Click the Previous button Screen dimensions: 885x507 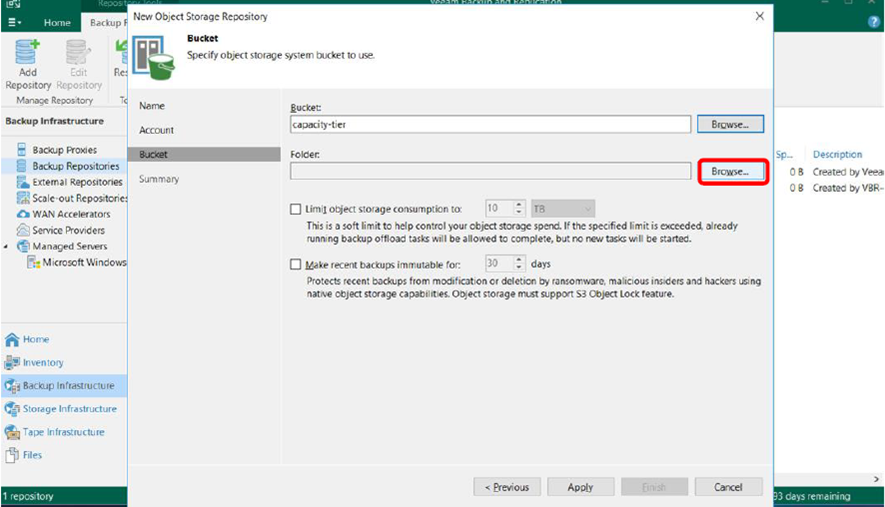point(507,487)
